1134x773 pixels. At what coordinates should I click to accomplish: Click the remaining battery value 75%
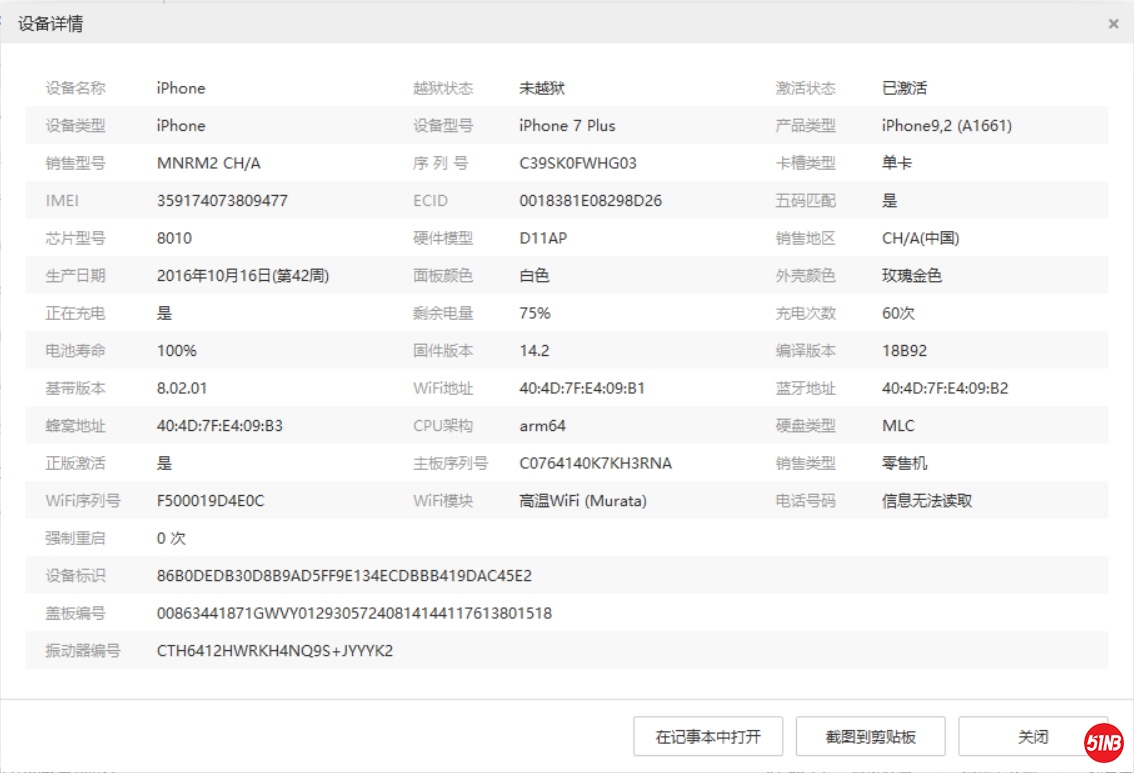click(534, 314)
